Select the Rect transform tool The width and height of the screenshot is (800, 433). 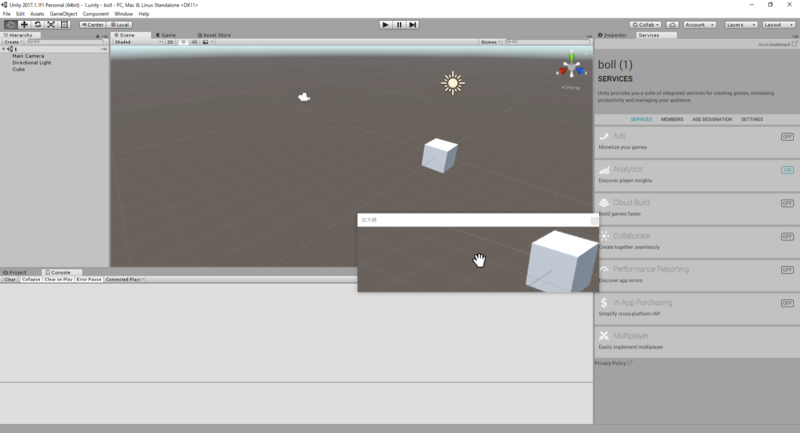pos(64,24)
